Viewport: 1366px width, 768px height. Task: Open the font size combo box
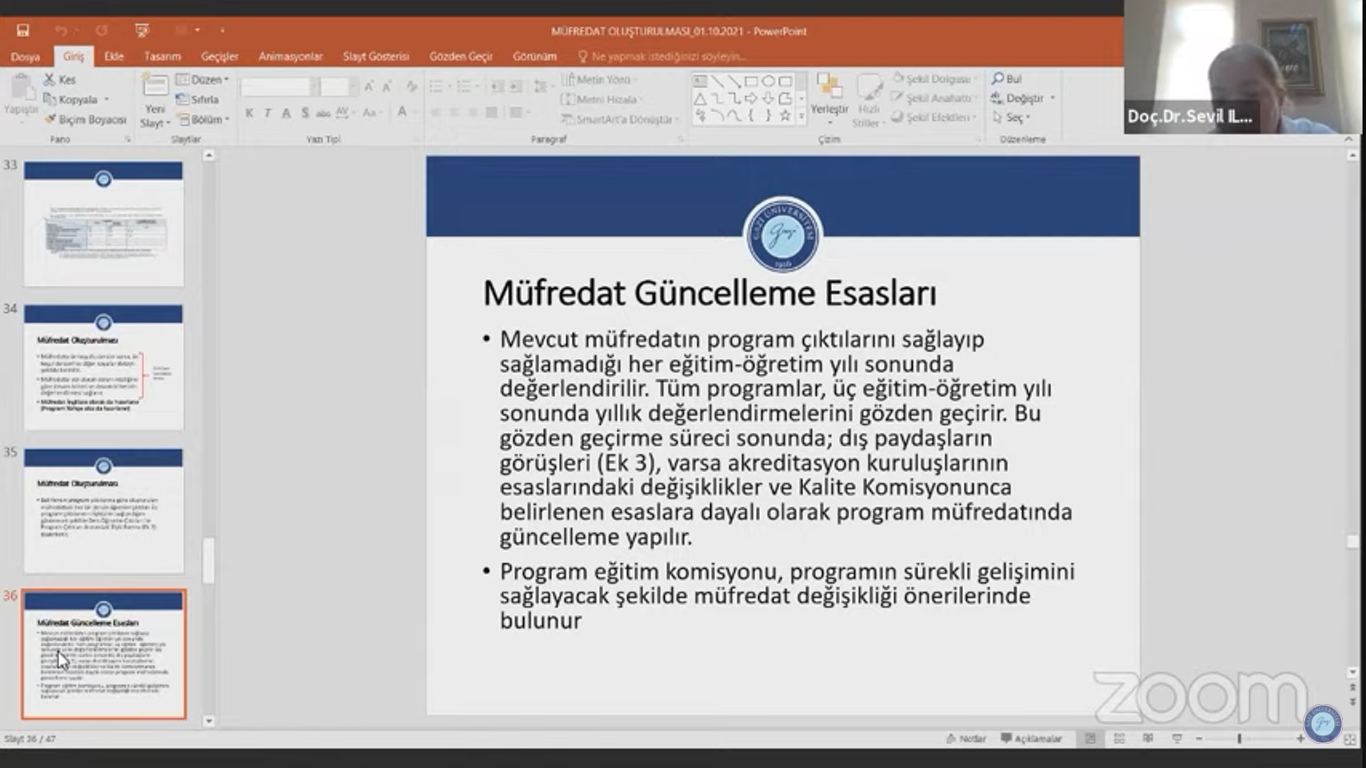[339, 87]
